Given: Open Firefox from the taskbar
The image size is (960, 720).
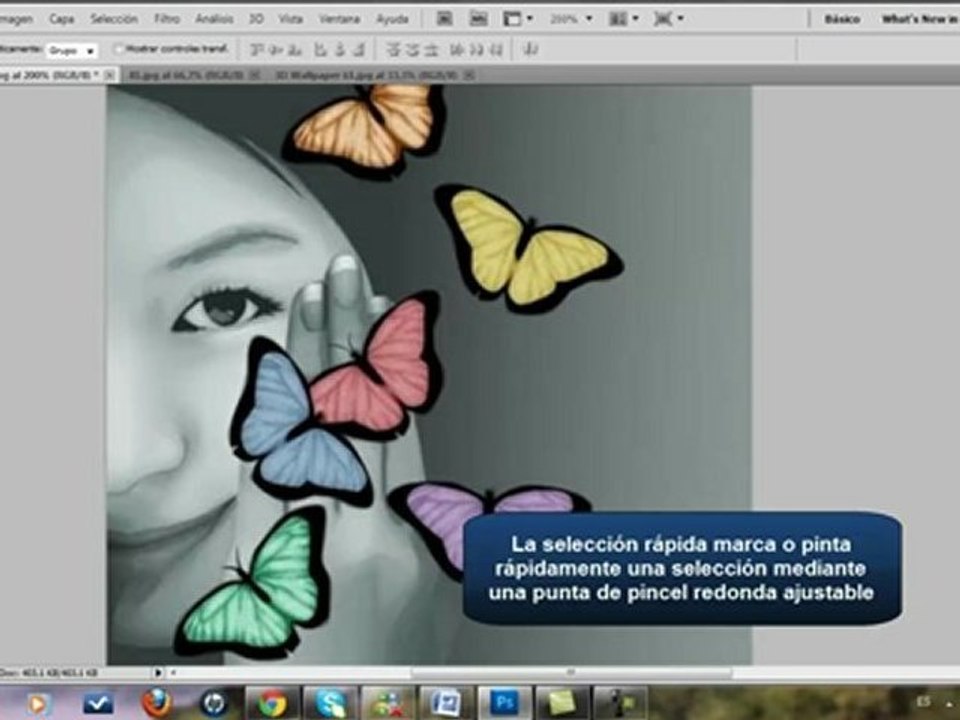Looking at the screenshot, I should coord(156,703).
